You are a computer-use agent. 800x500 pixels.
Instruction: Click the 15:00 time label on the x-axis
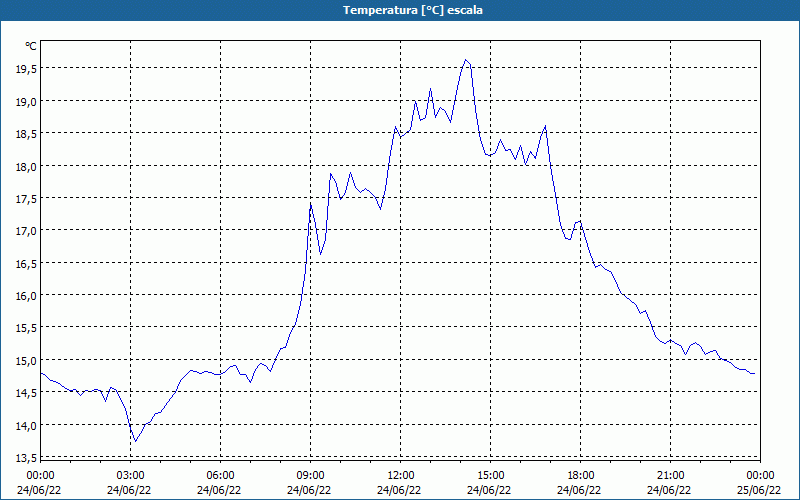[490, 476]
